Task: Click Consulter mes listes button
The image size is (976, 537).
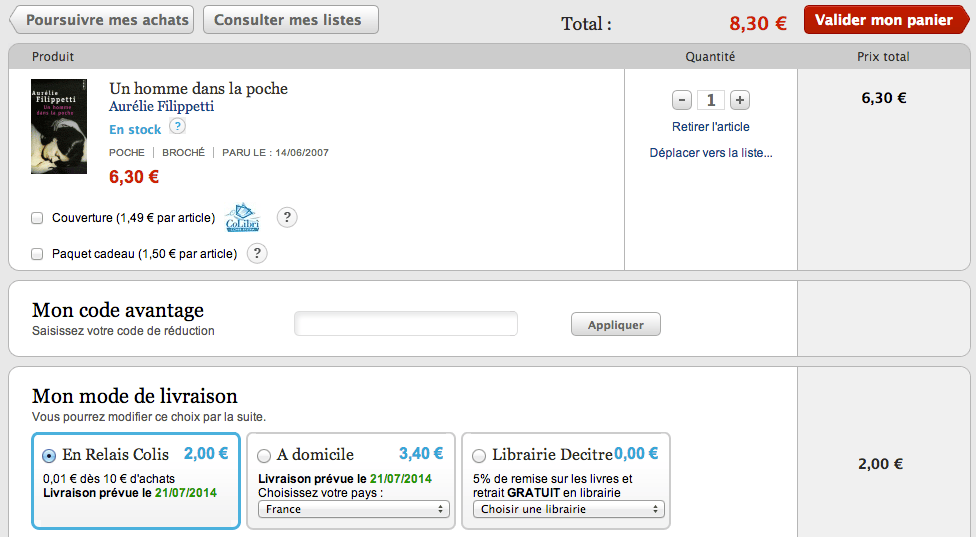Action: [x=291, y=20]
